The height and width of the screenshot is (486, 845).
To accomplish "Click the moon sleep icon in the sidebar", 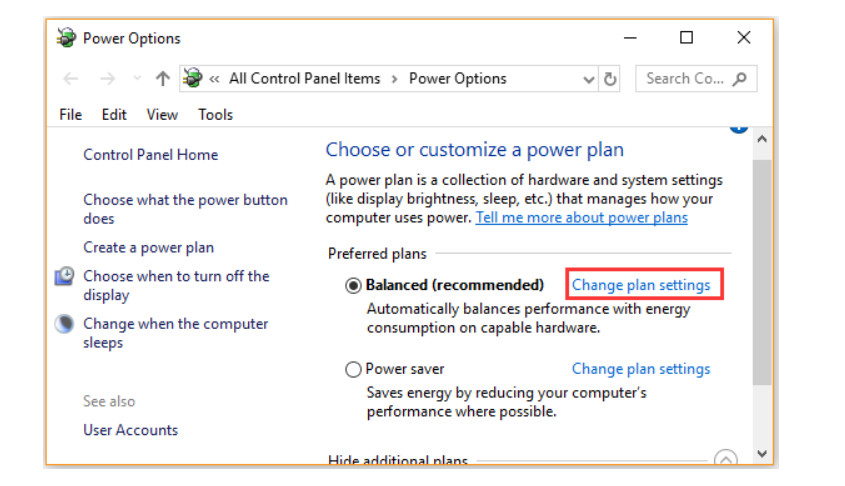I will (x=64, y=324).
